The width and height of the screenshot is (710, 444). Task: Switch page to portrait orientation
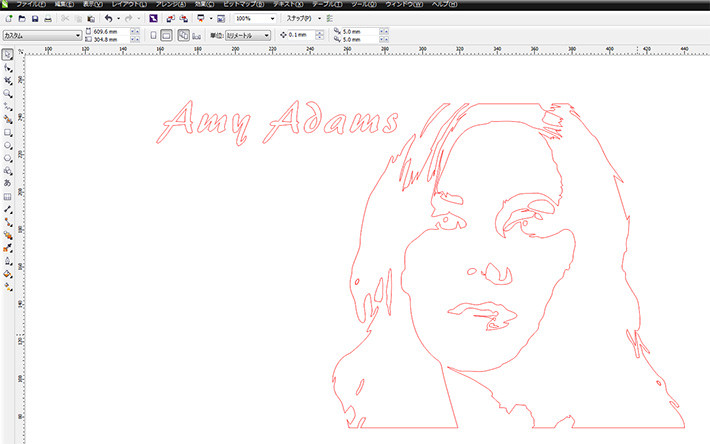154,35
